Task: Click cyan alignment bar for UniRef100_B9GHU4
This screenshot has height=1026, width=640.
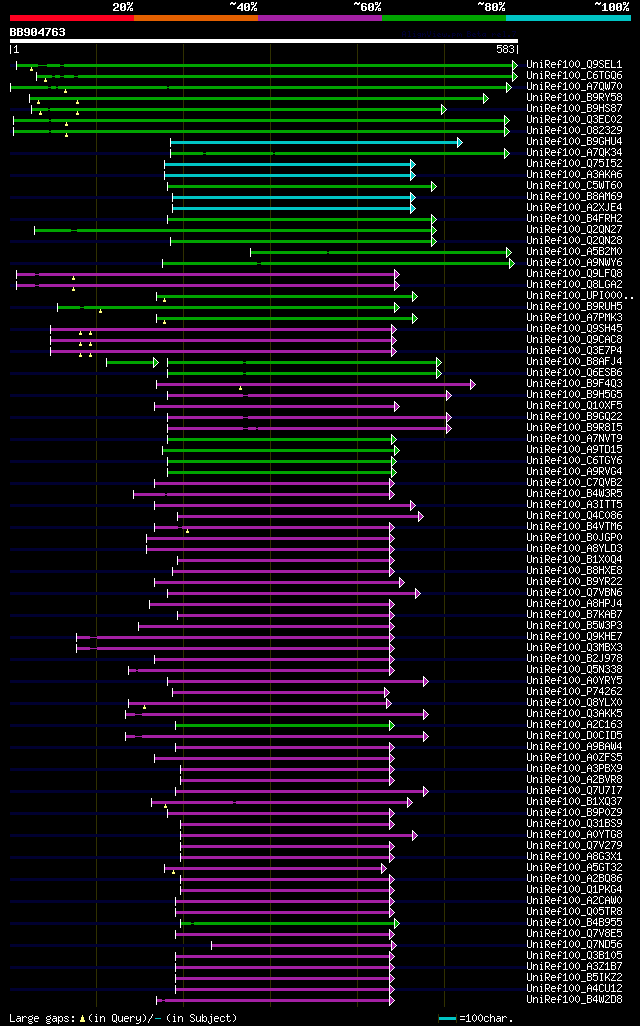Action: pos(314,142)
